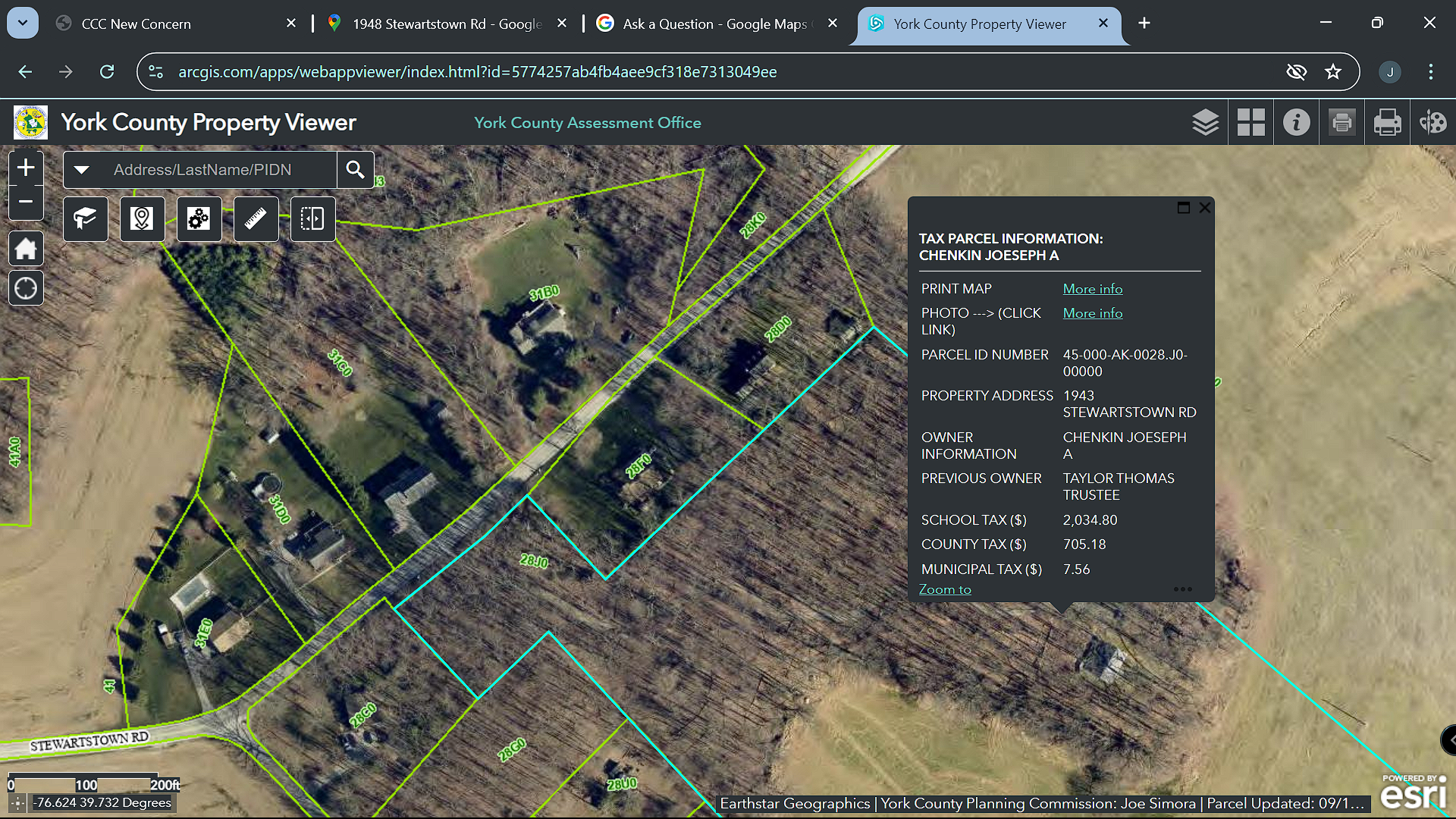
Task: Activate the Swipe layer tool
Action: (x=312, y=219)
